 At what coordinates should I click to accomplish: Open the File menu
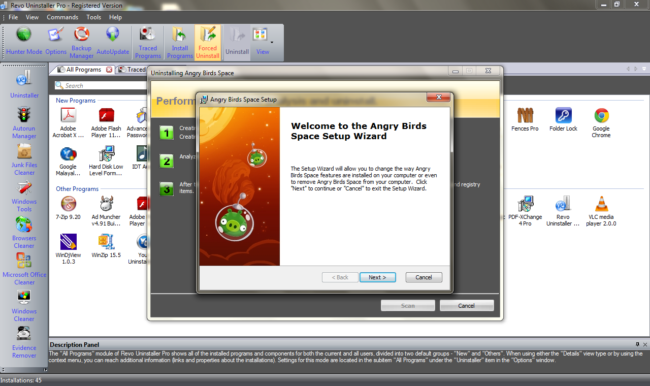coord(13,17)
